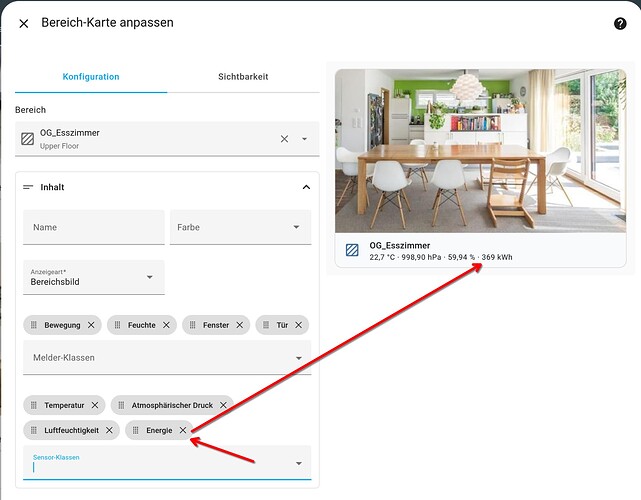Remove the Luftfeuchtigkeit chip
Viewport: 641px width, 500px height.
coord(109,430)
